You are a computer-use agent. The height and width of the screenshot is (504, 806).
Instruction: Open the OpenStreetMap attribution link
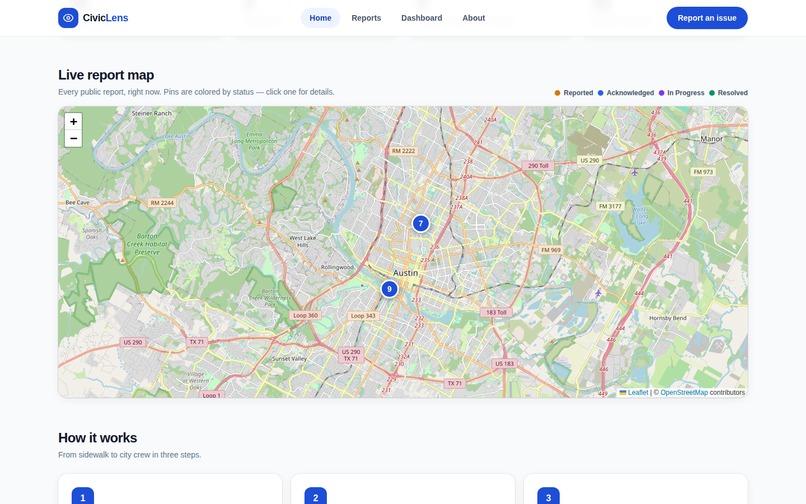(684, 392)
